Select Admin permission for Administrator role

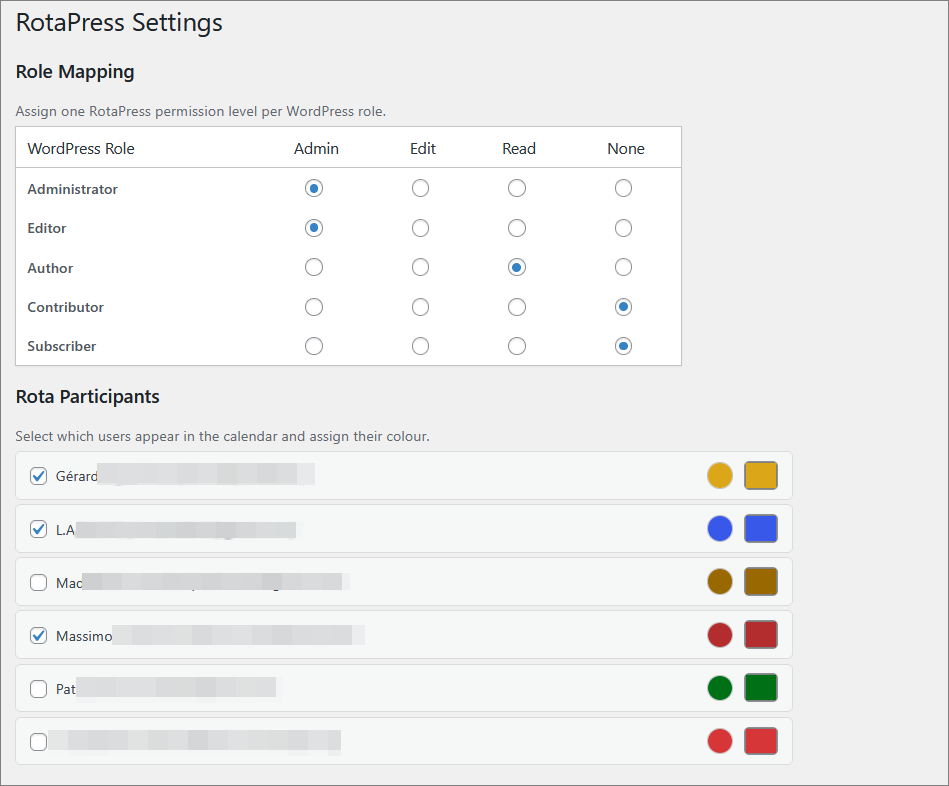pyautogui.click(x=314, y=188)
